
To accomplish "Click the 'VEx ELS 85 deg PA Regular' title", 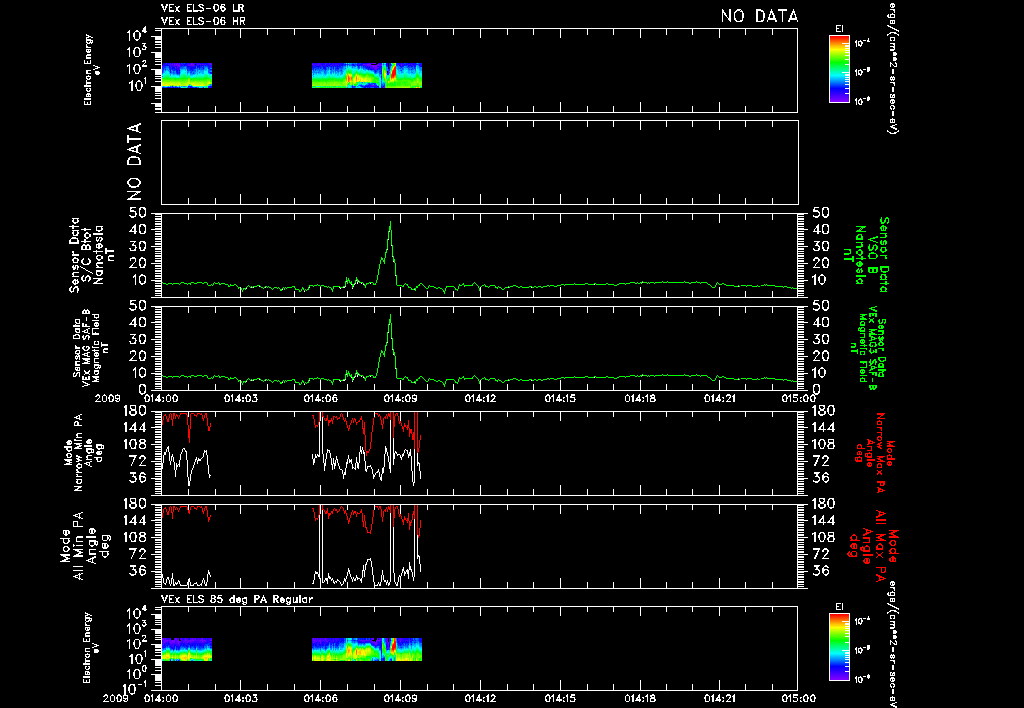I will 237,599.
